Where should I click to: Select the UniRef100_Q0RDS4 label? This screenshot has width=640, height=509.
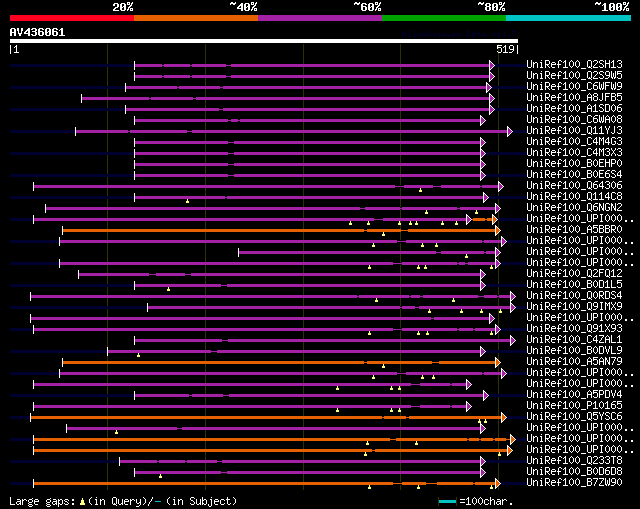574,296
